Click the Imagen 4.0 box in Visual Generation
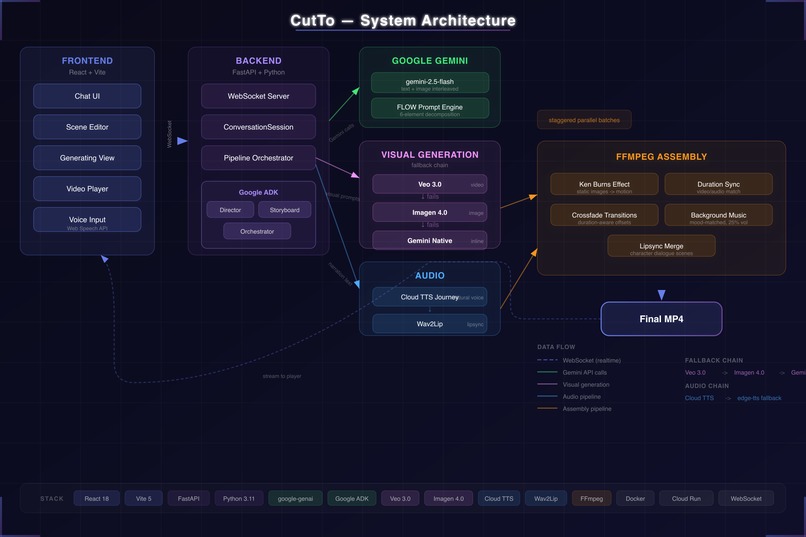Image resolution: width=806 pixels, height=537 pixels. 430,212
